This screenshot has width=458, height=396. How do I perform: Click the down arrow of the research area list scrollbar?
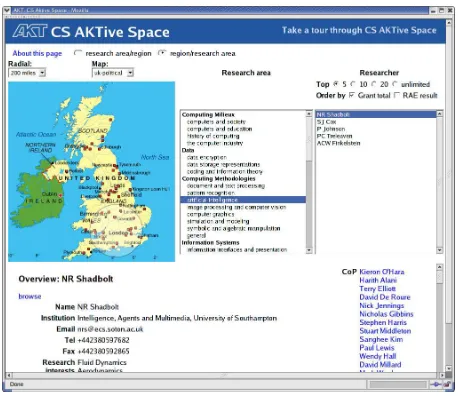tap(309, 250)
